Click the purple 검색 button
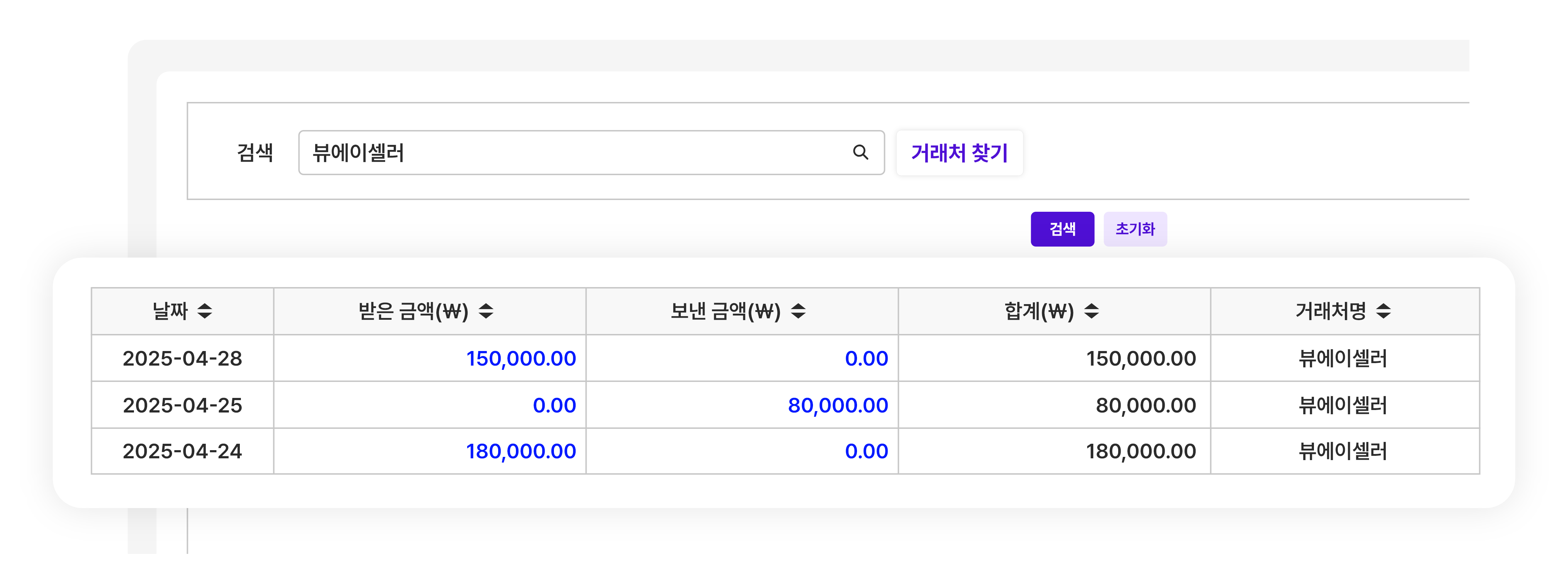Image resolution: width=1568 pixels, height=561 pixels. coord(1062,229)
